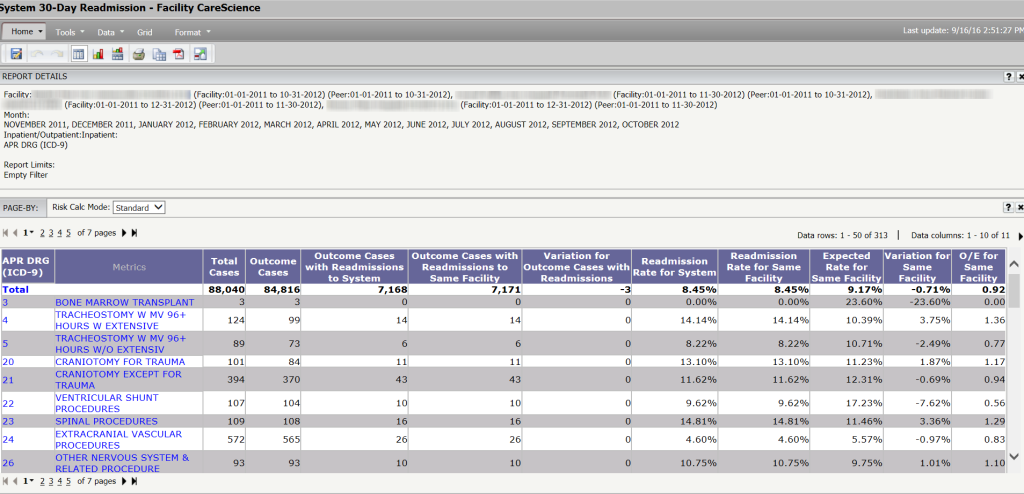Go to page 3 in top pagination

click(x=50, y=233)
